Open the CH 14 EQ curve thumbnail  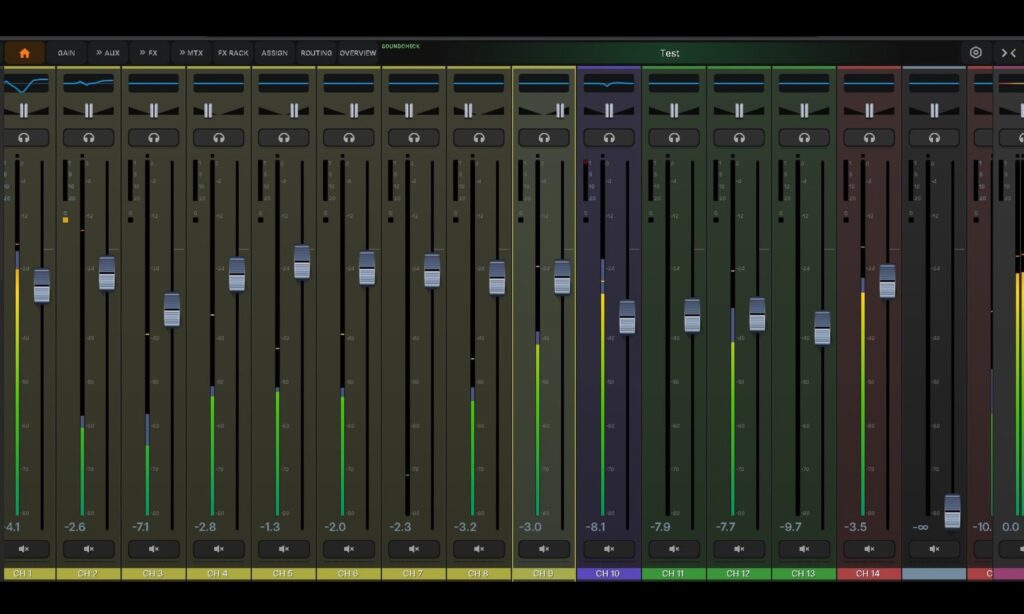(x=869, y=83)
